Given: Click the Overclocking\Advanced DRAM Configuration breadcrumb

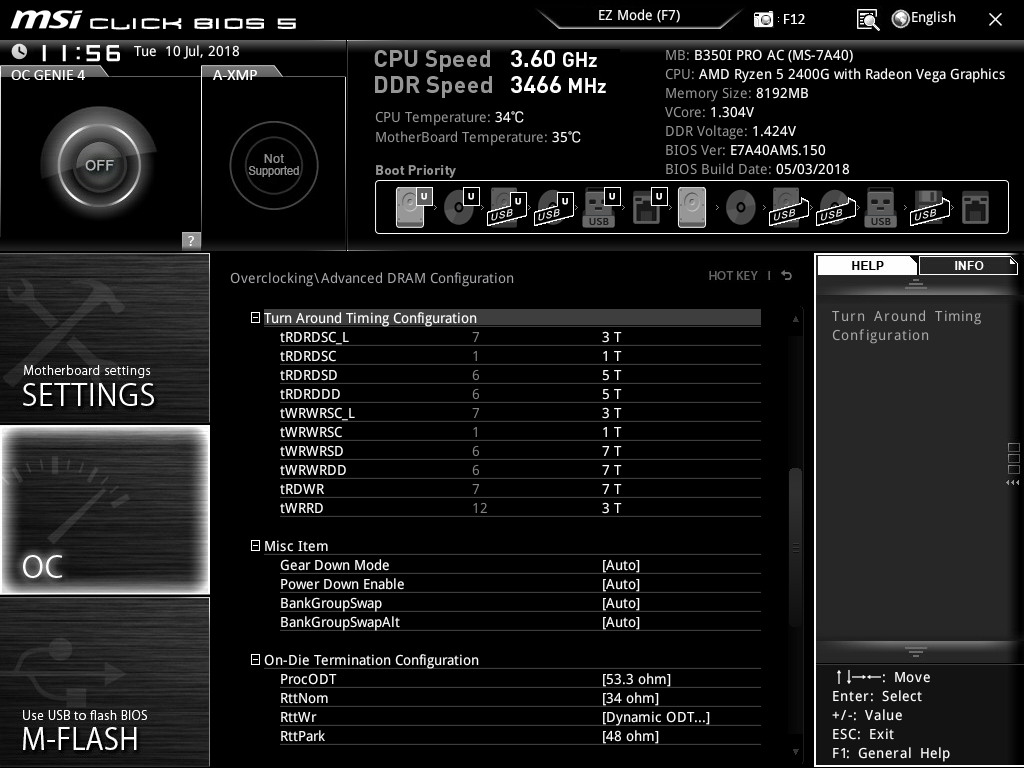Looking at the screenshot, I should 372,278.
